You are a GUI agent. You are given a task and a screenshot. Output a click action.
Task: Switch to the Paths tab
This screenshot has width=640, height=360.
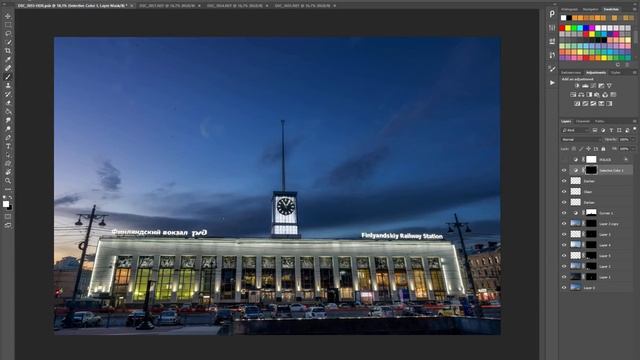(599, 121)
